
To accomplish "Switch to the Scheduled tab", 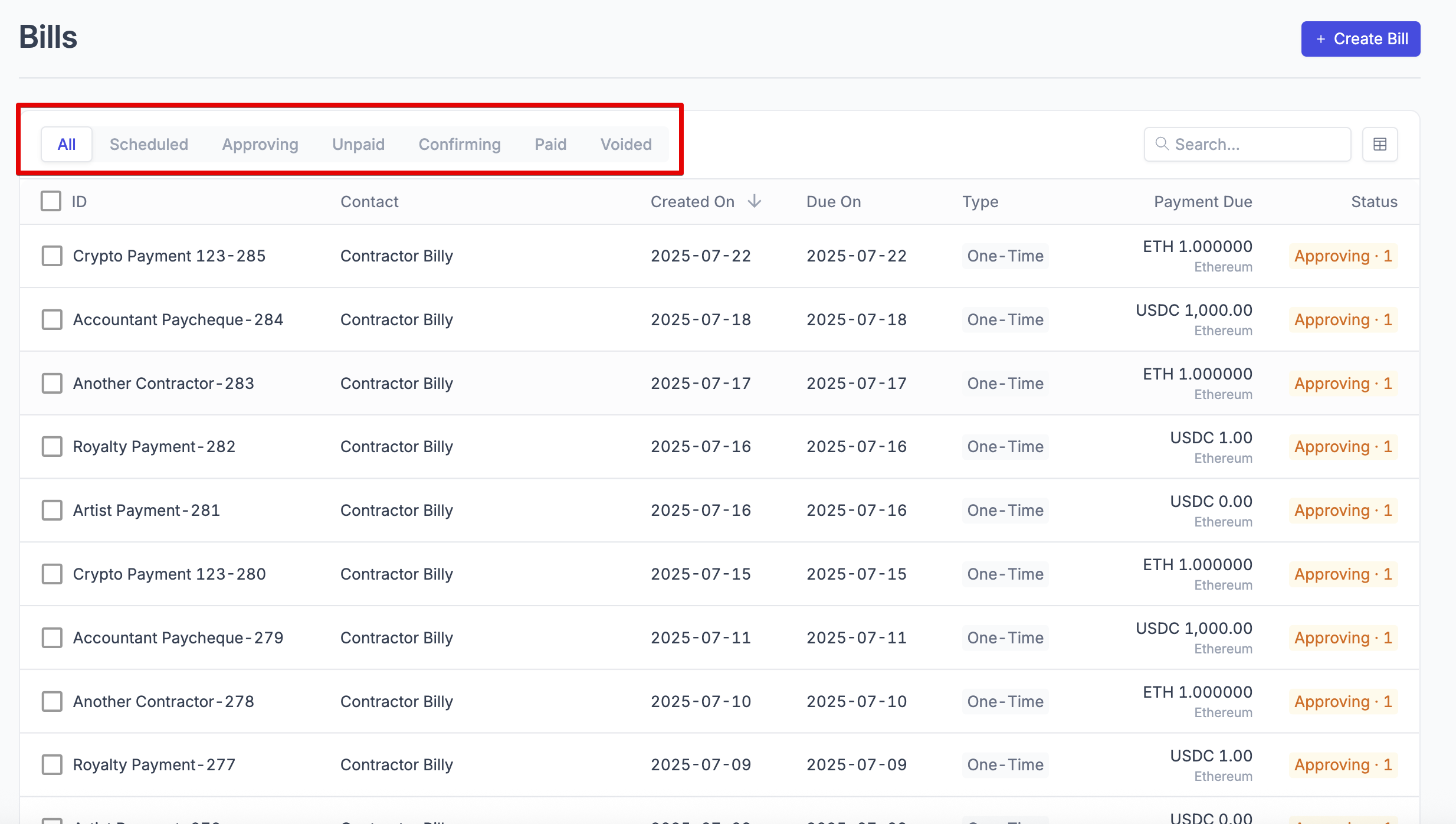I will pos(149,144).
